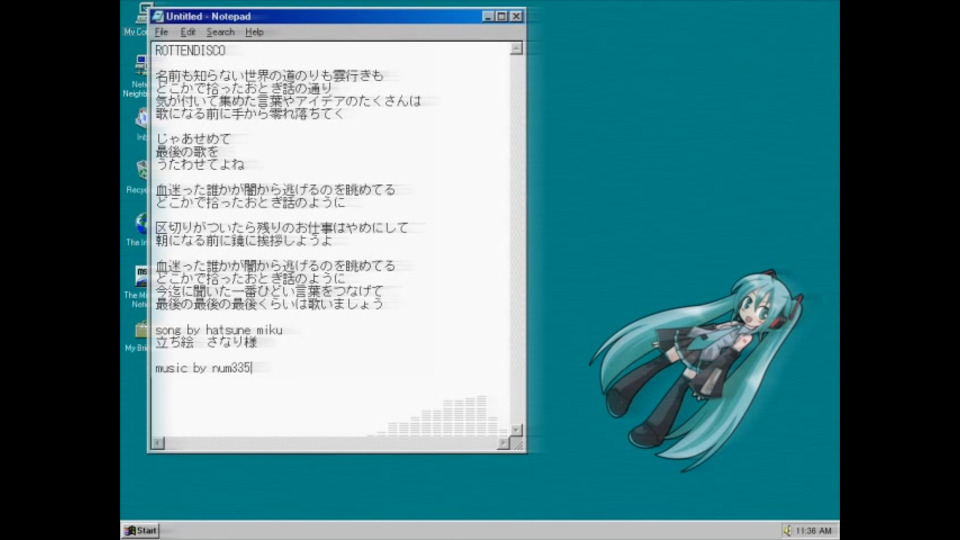
Task: Click the vertical scrollbar up arrow
Action: (x=516, y=48)
